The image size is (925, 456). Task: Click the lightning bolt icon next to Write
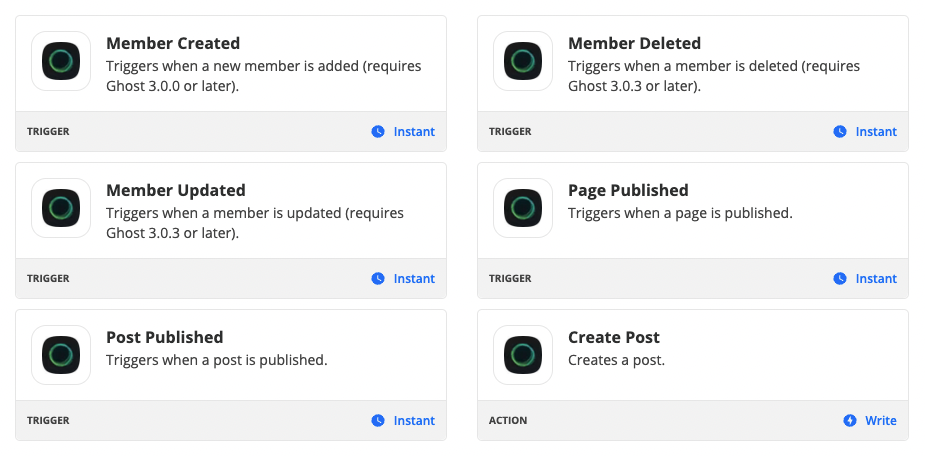click(x=849, y=421)
